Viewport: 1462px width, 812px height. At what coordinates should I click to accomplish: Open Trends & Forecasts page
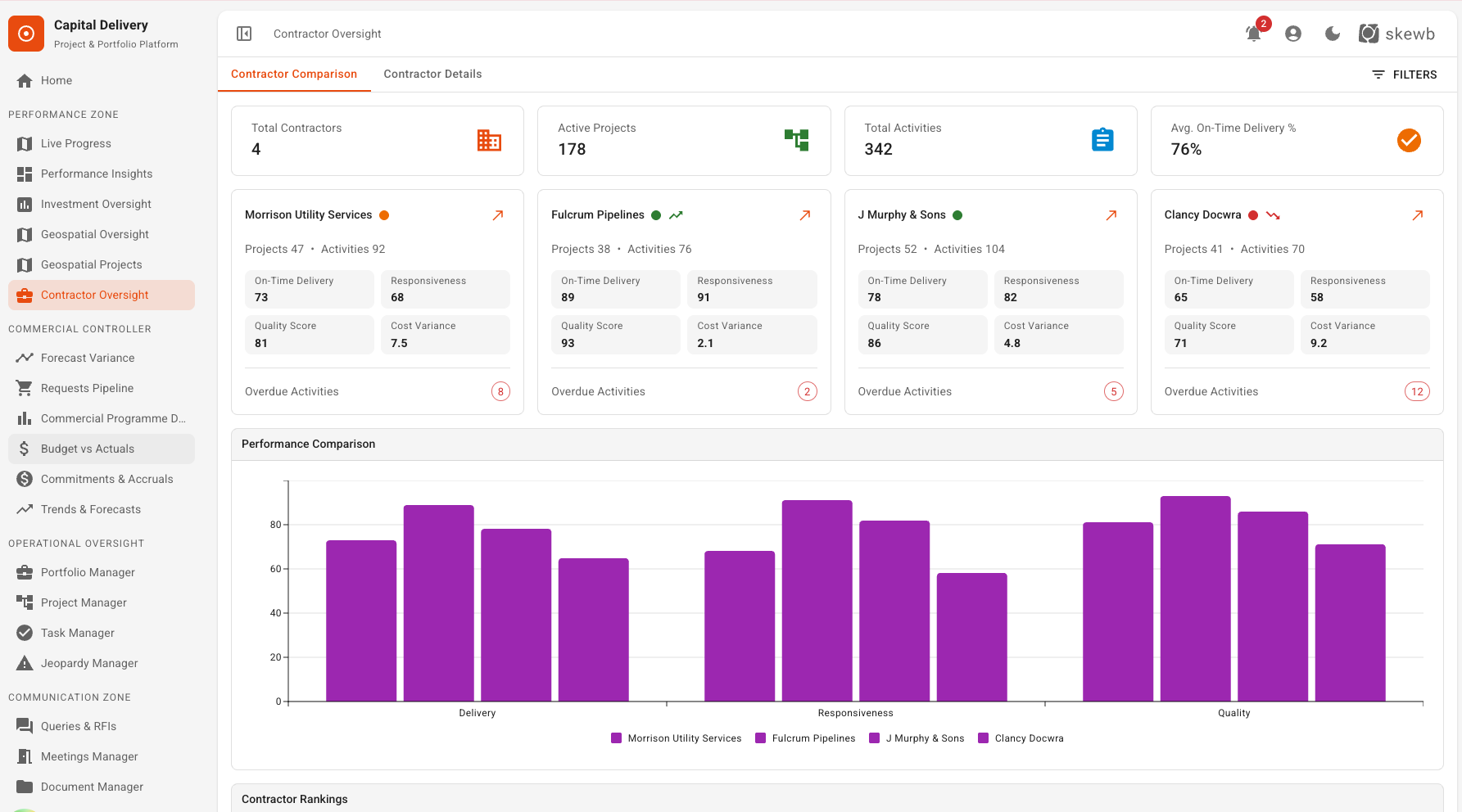click(x=102, y=509)
